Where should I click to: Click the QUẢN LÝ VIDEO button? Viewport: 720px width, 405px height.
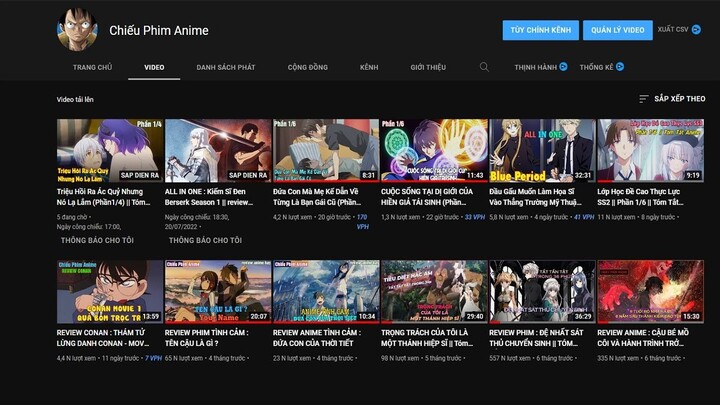[618, 30]
